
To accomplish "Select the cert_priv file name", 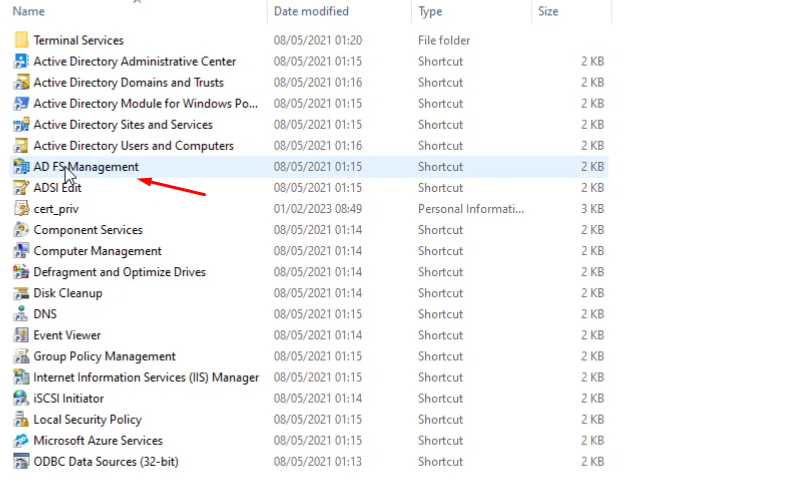I will [x=56, y=209].
